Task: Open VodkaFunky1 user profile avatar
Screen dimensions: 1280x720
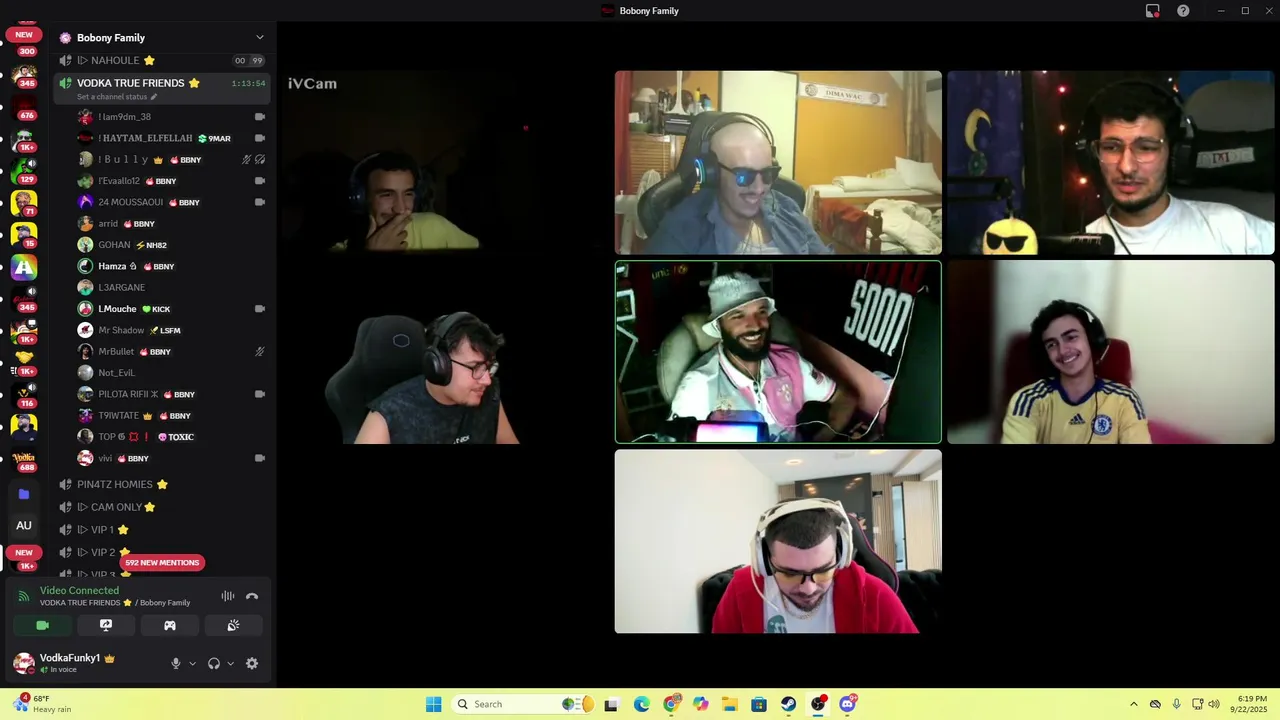Action: [23, 663]
